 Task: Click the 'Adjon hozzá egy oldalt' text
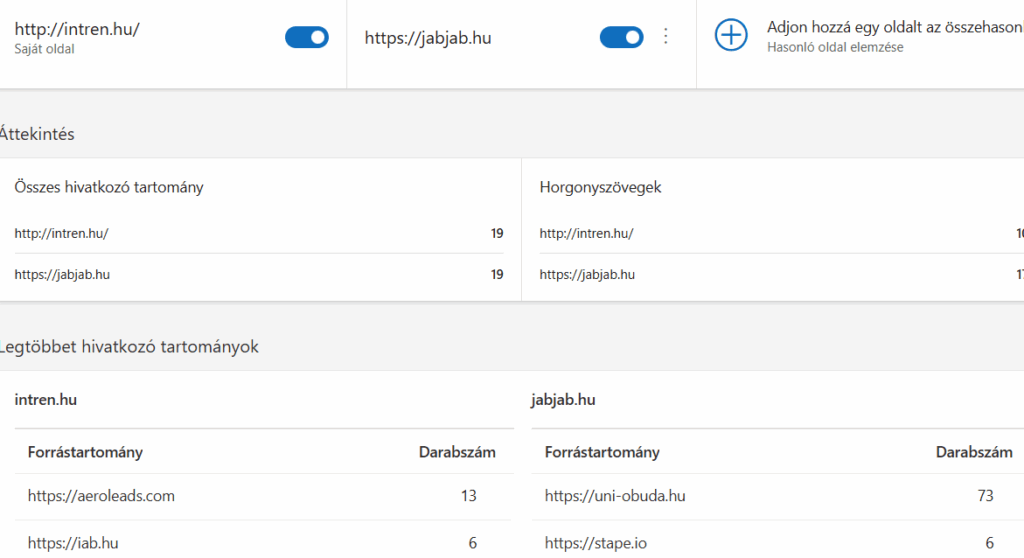895,27
